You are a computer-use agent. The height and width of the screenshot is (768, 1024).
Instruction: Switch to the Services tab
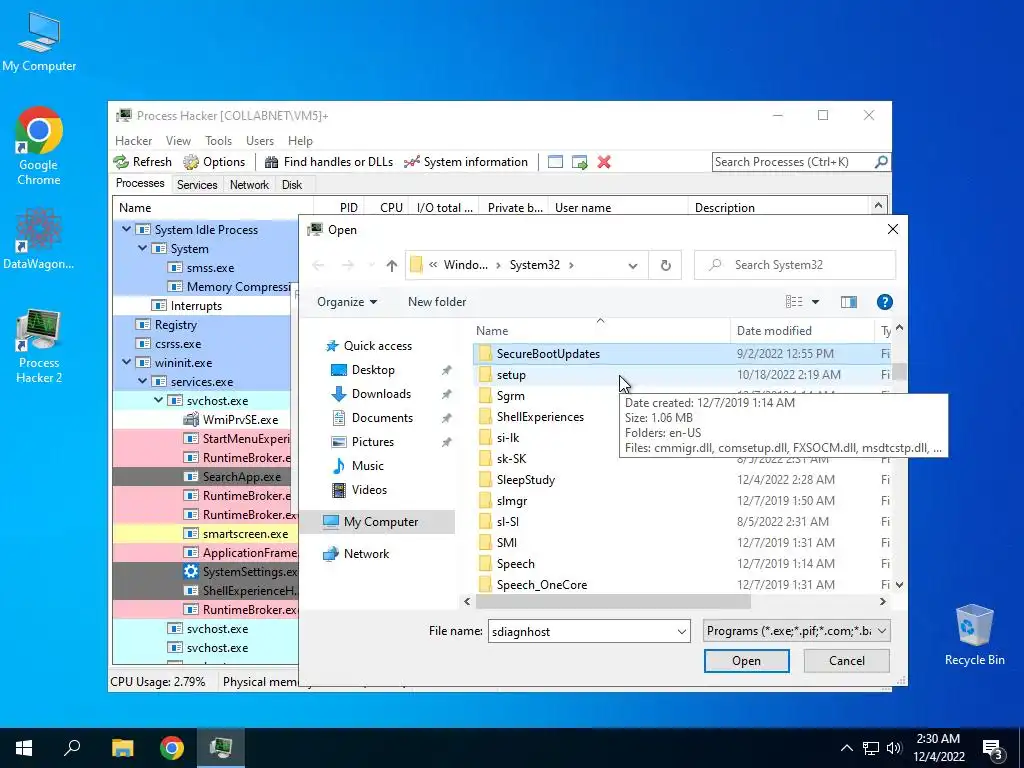point(197,185)
